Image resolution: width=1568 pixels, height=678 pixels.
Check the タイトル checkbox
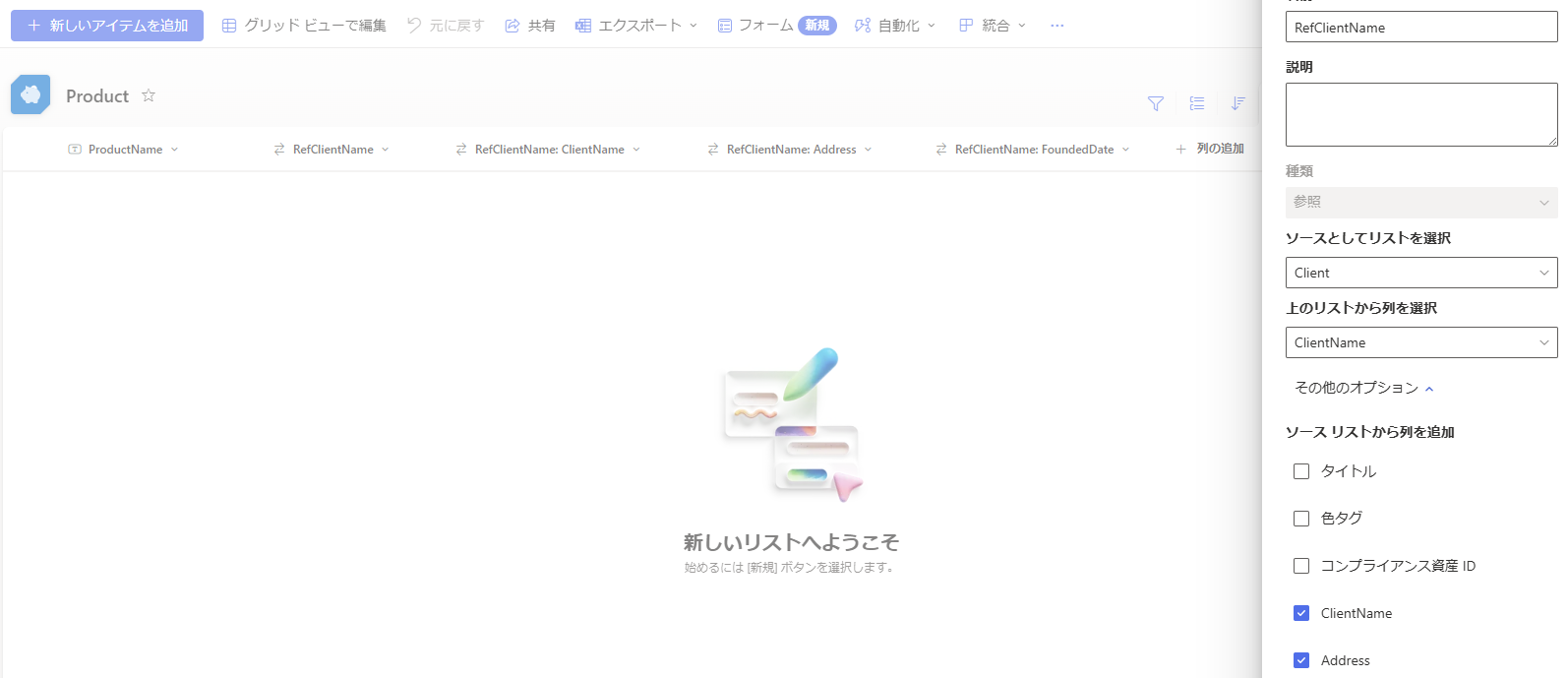pos(1301,471)
